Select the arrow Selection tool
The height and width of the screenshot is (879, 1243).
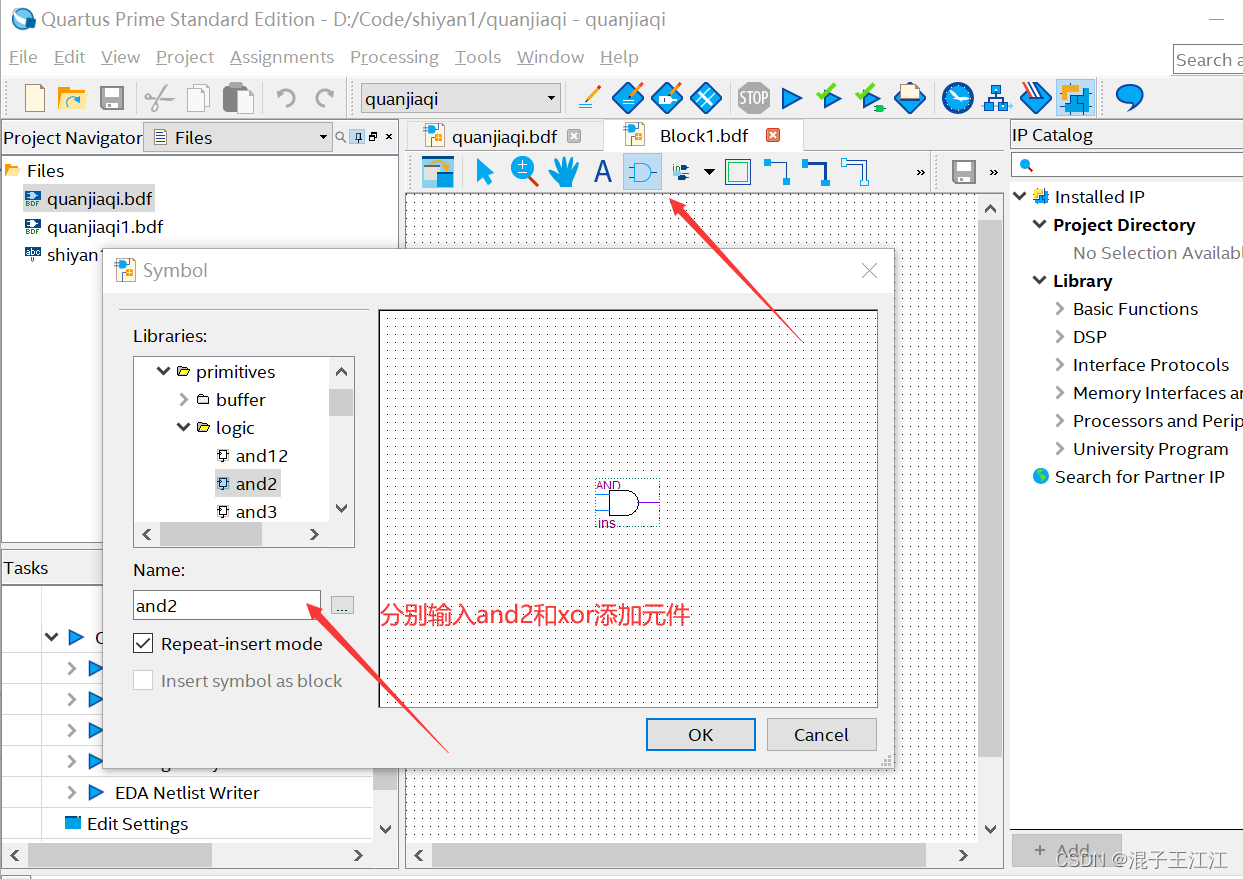coord(485,172)
